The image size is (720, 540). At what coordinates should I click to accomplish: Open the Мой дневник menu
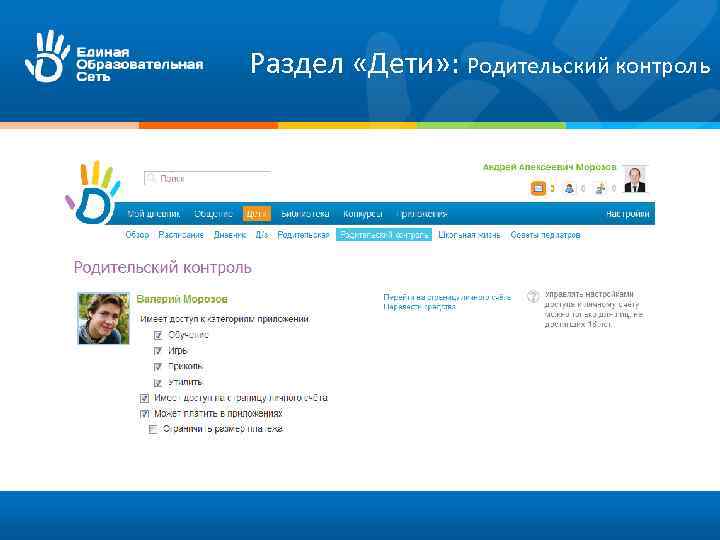(x=153, y=214)
